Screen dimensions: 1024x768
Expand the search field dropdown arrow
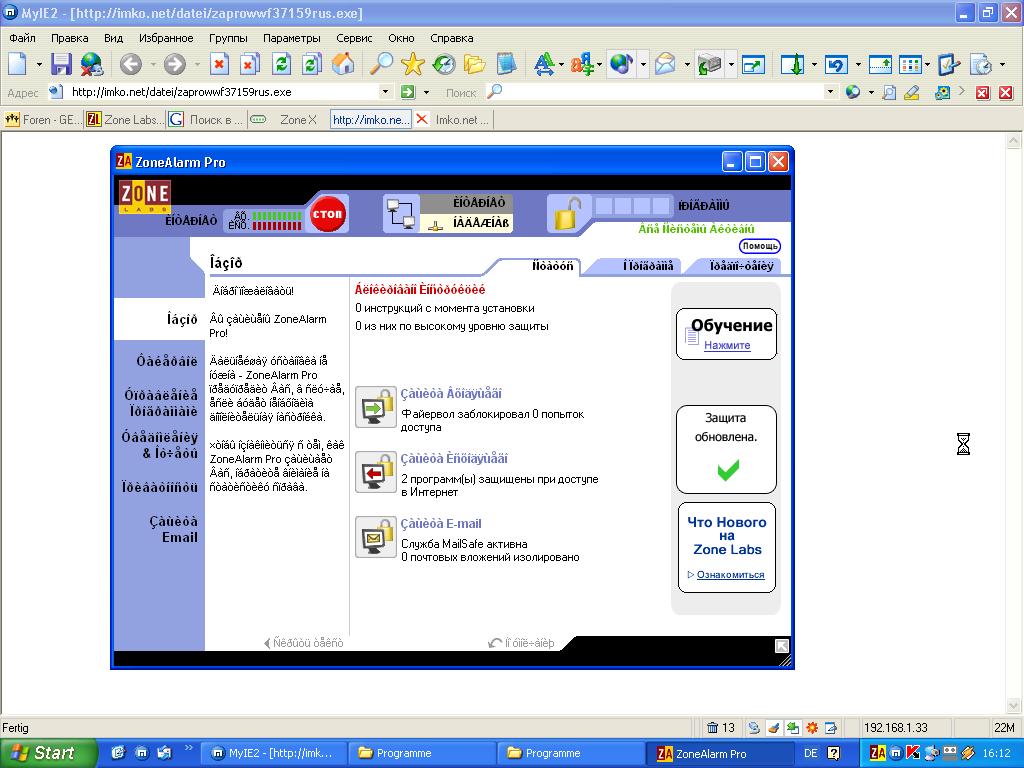coord(830,92)
